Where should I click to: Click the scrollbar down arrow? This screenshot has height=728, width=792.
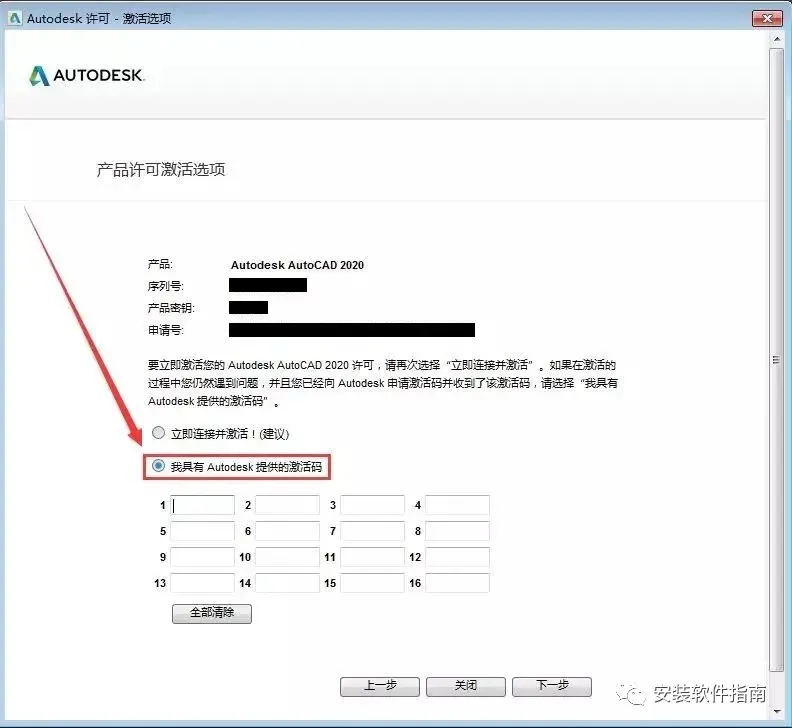tap(777, 711)
